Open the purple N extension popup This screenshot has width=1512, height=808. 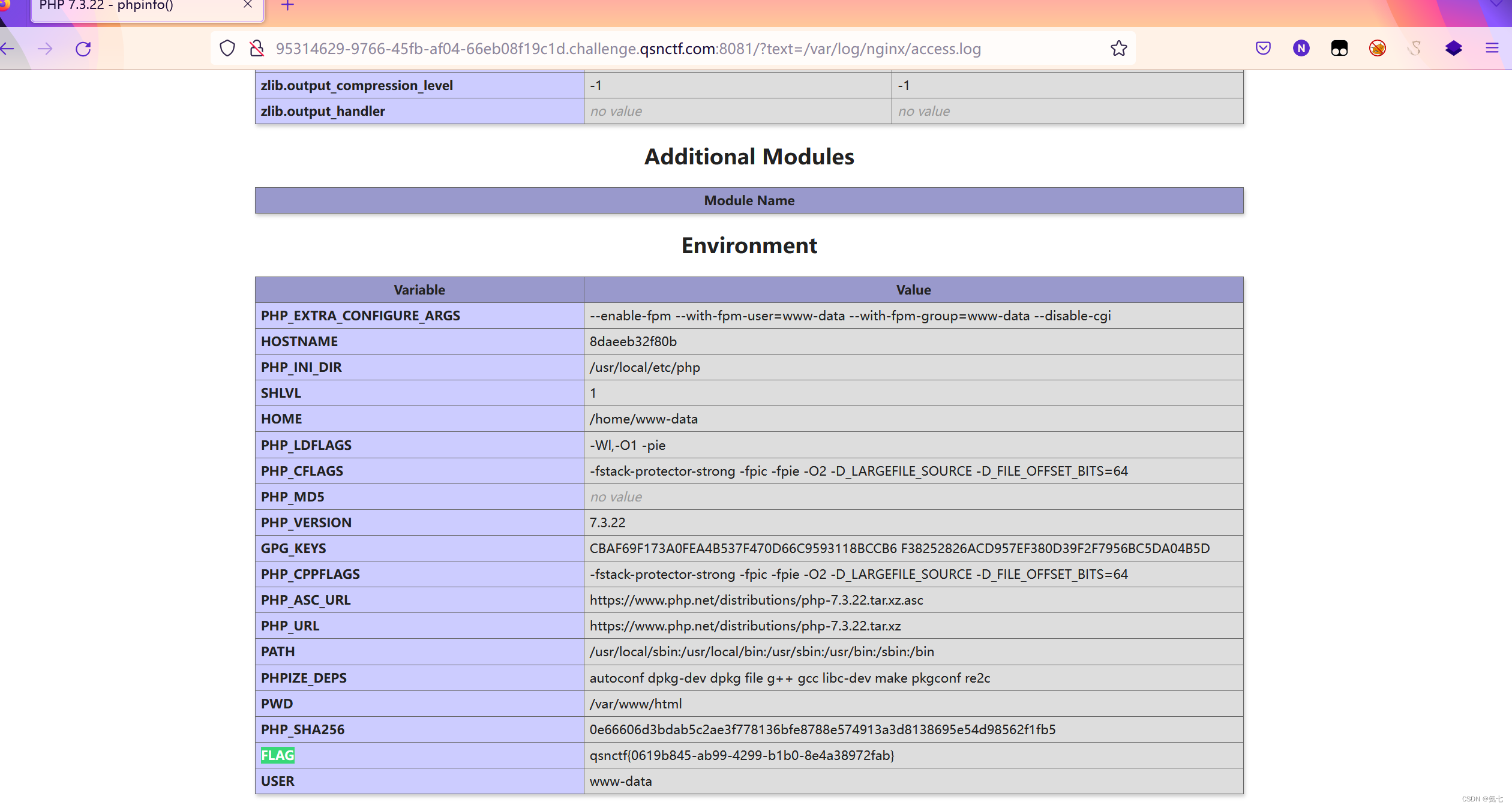click(1301, 48)
